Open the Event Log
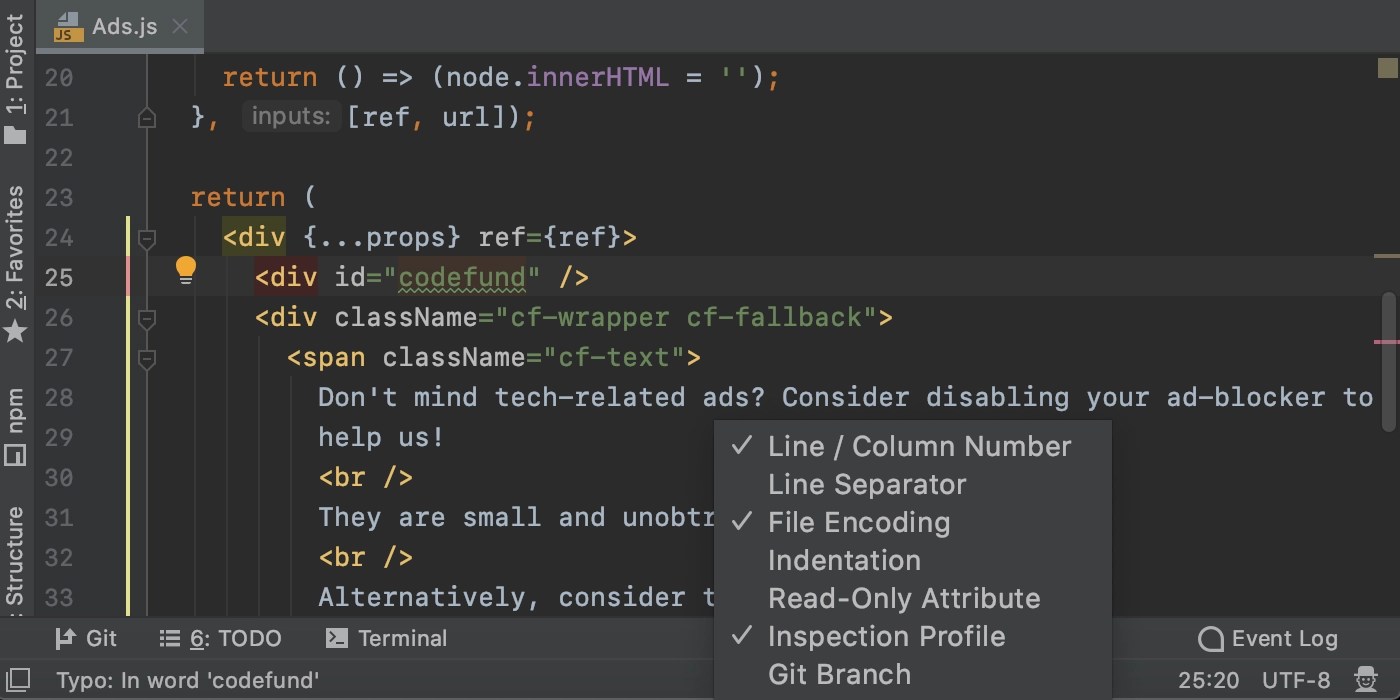The image size is (1400, 700). pos(1267,638)
